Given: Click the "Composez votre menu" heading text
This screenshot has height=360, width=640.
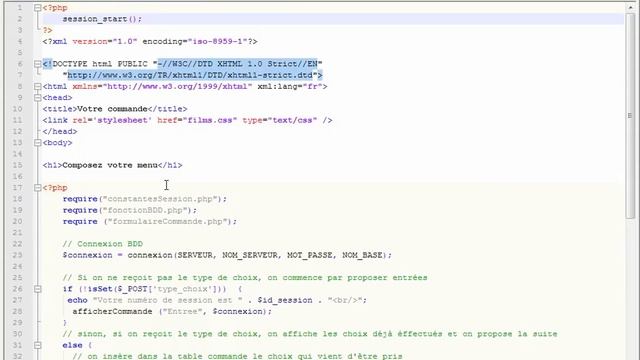Looking at the screenshot, I should (x=110, y=165).
